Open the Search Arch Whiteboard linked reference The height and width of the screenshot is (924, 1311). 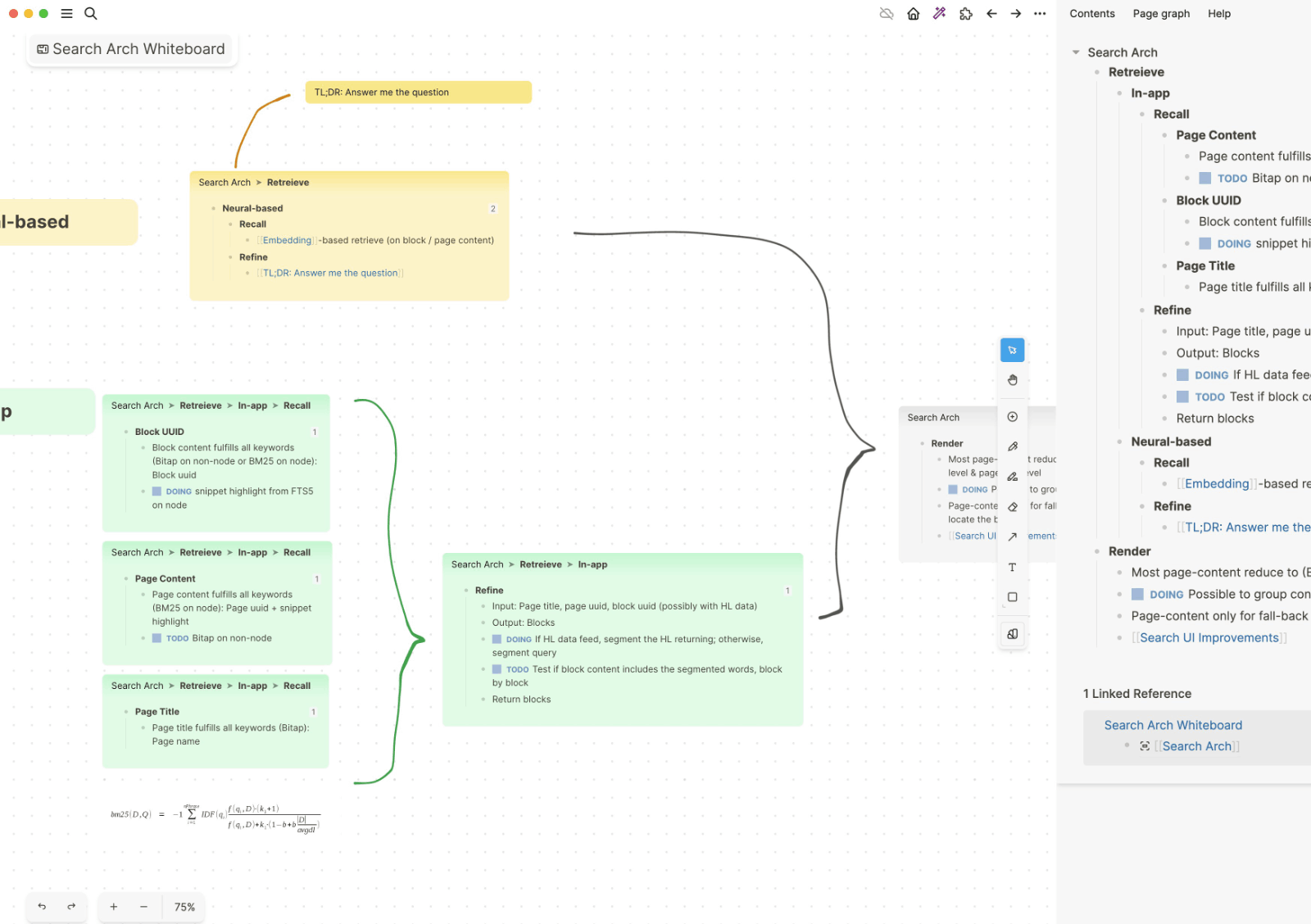coord(1173,725)
